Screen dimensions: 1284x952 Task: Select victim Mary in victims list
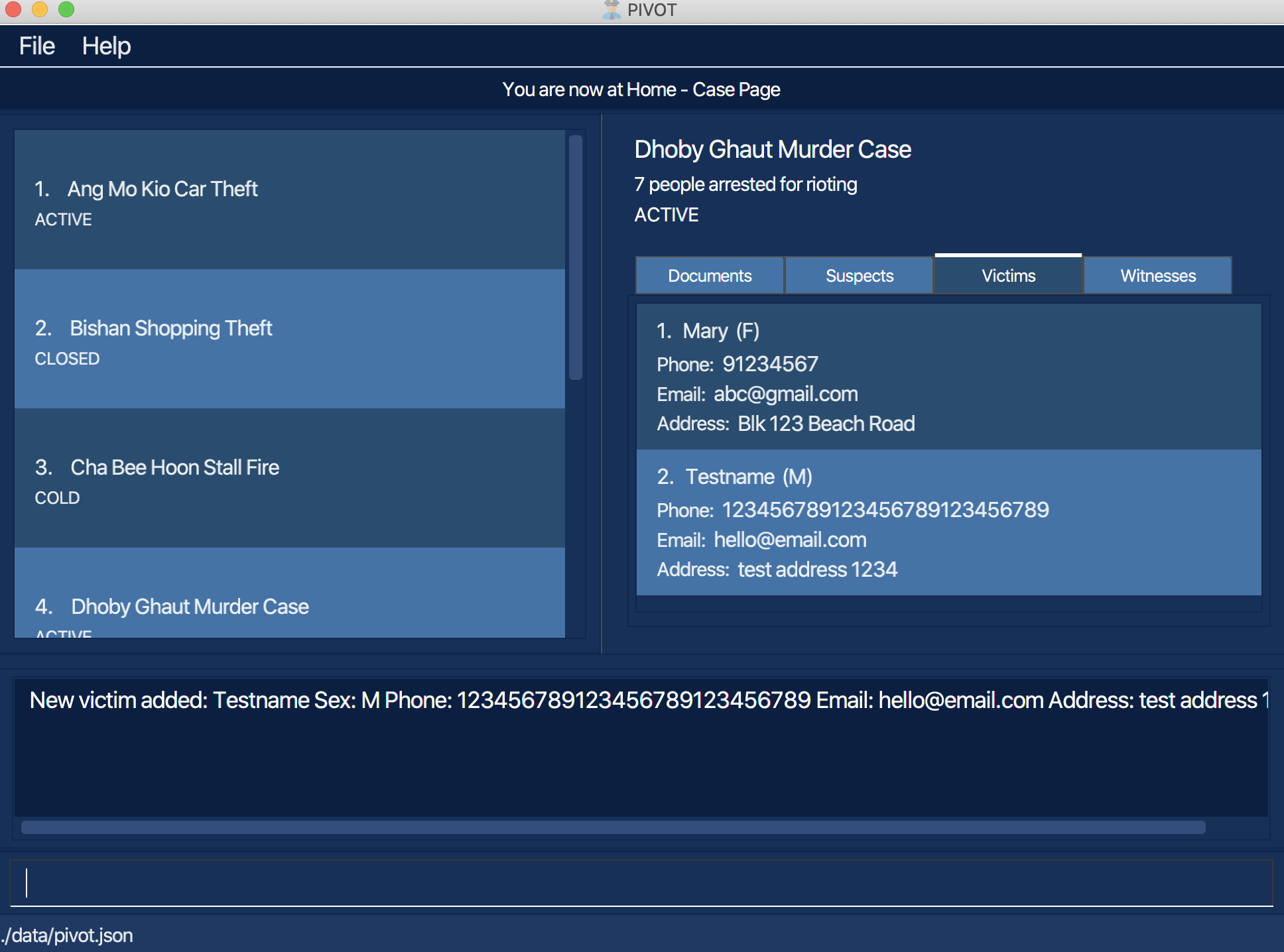click(948, 377)
